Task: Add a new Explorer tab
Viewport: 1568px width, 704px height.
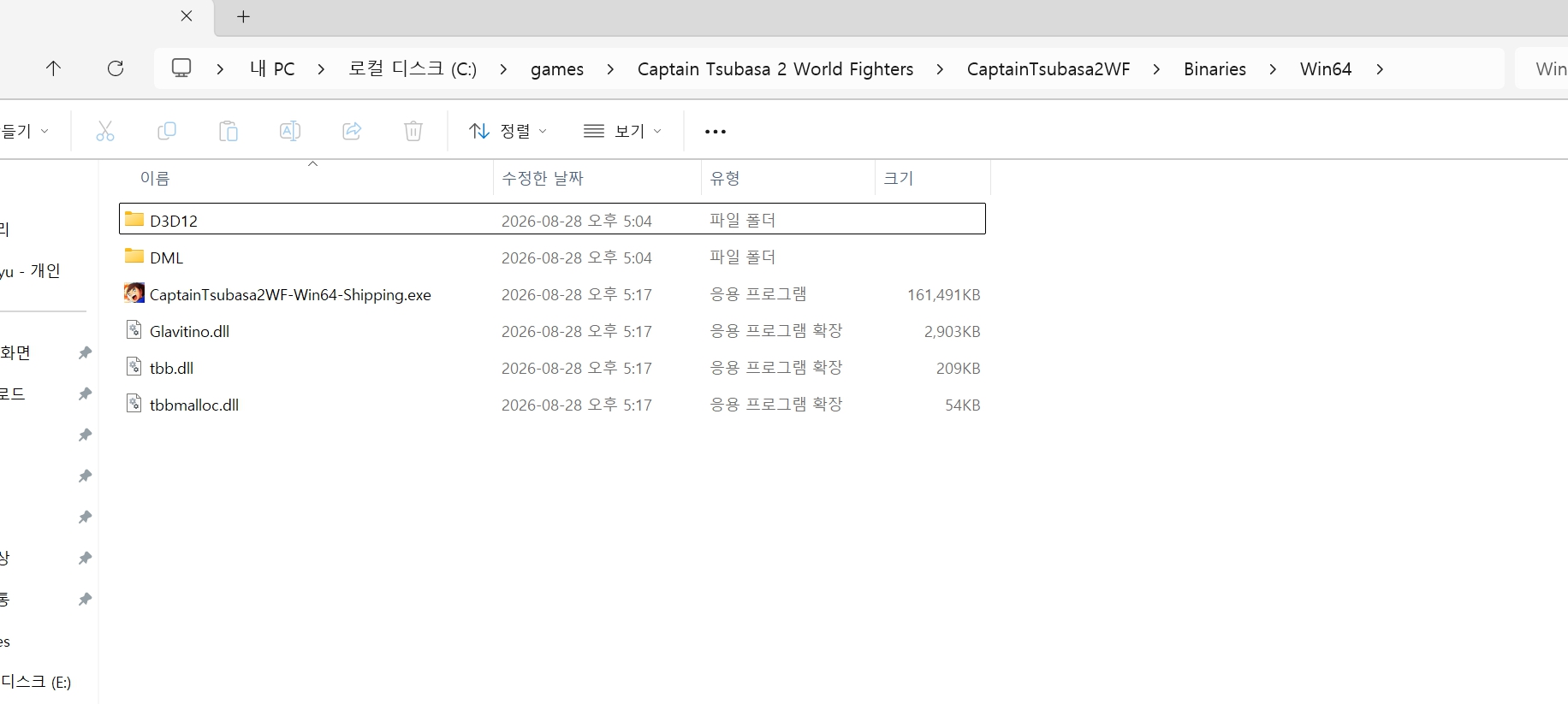Action: (x=243, y=17)
